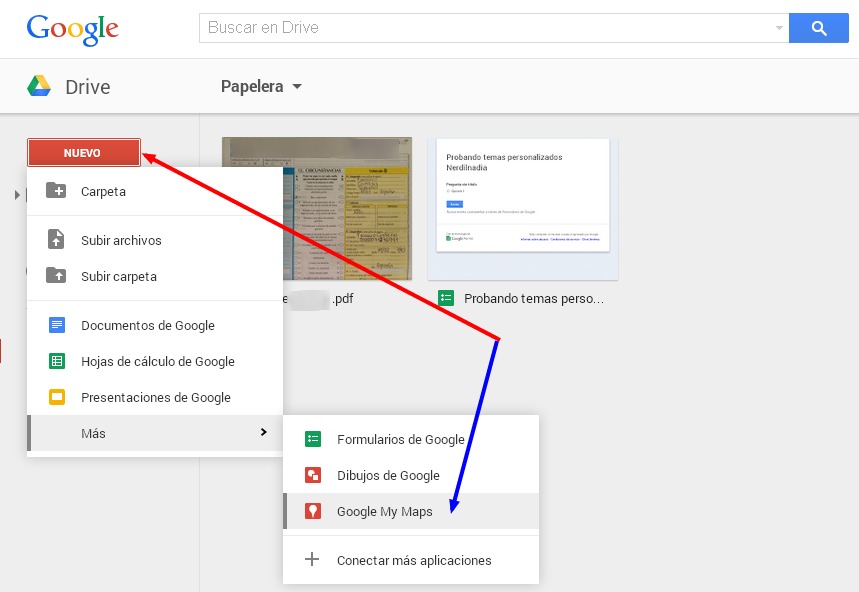This screenshot has height=592, width=859.
Task: Click the blue Documentos de Google icon
Action: (56, 325)
